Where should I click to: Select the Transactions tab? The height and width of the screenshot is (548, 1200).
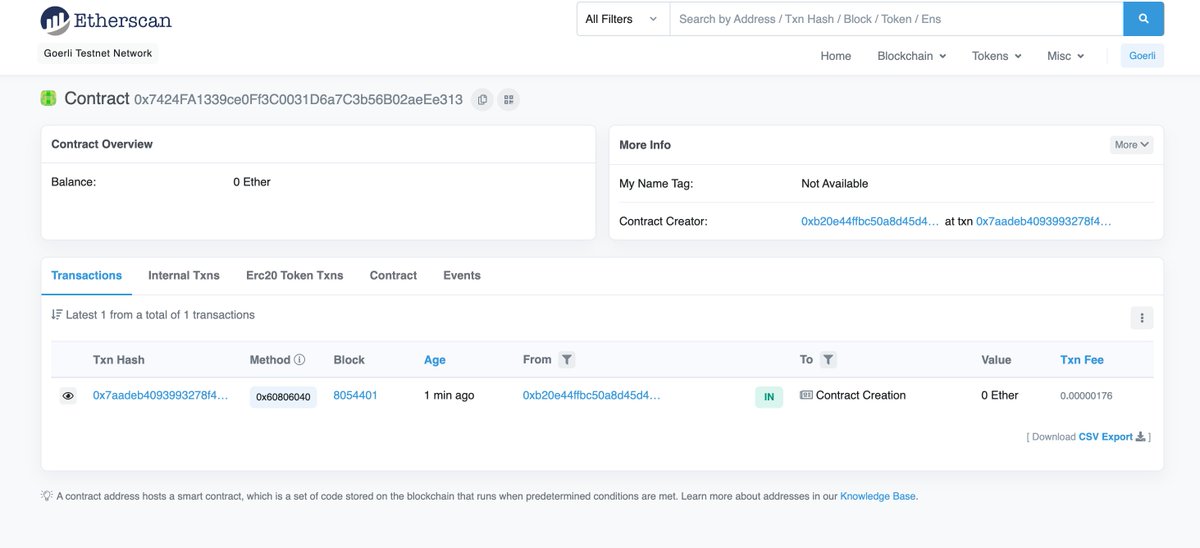click(x=86, y=275)
